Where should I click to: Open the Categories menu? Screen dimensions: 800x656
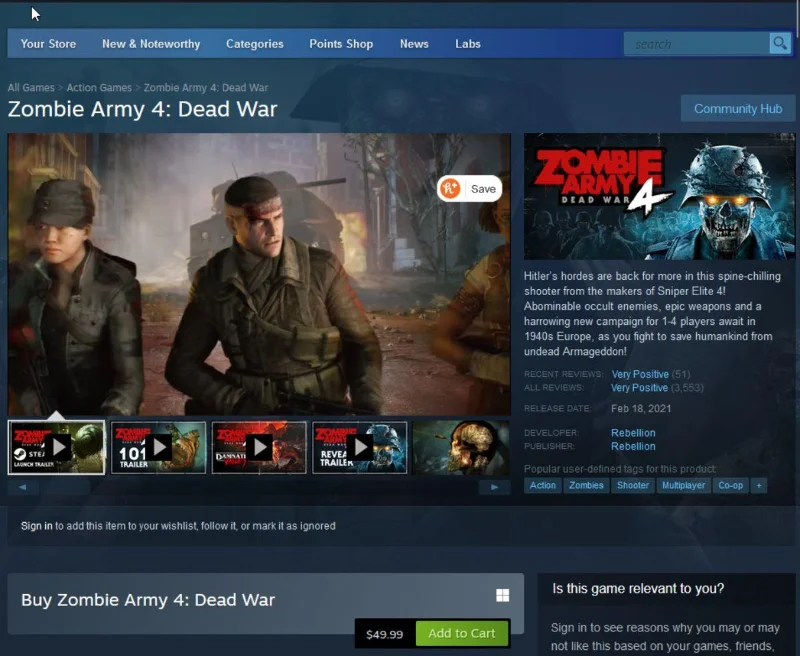pyautogui.click(x=255, y=44)
